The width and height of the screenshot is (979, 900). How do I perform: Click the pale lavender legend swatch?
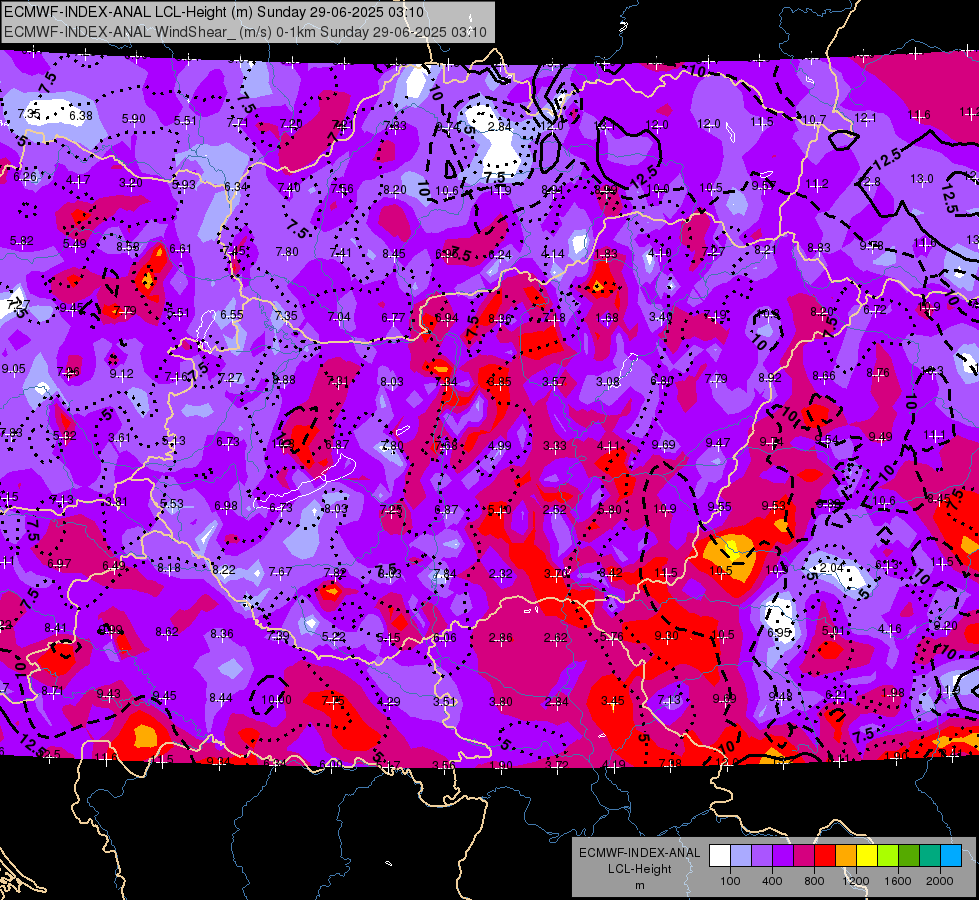(740, 856)
